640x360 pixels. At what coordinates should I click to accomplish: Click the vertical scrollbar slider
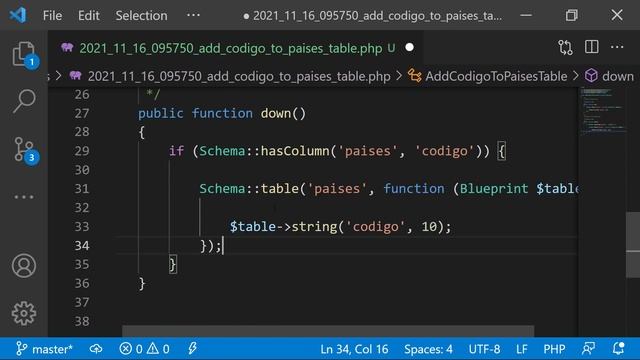click(x=633, y=245)
